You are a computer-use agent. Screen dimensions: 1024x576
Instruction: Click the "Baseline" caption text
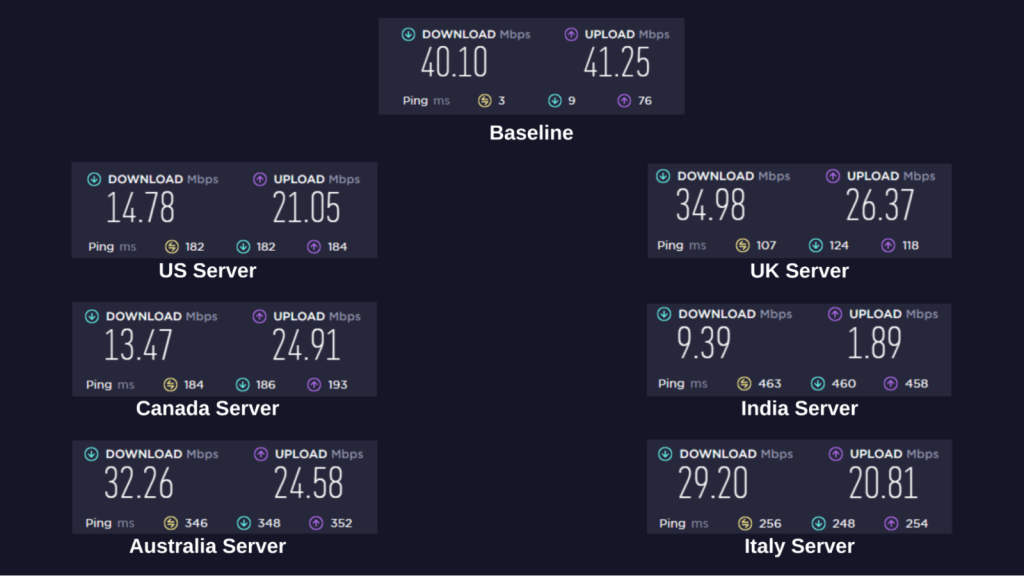531,132
